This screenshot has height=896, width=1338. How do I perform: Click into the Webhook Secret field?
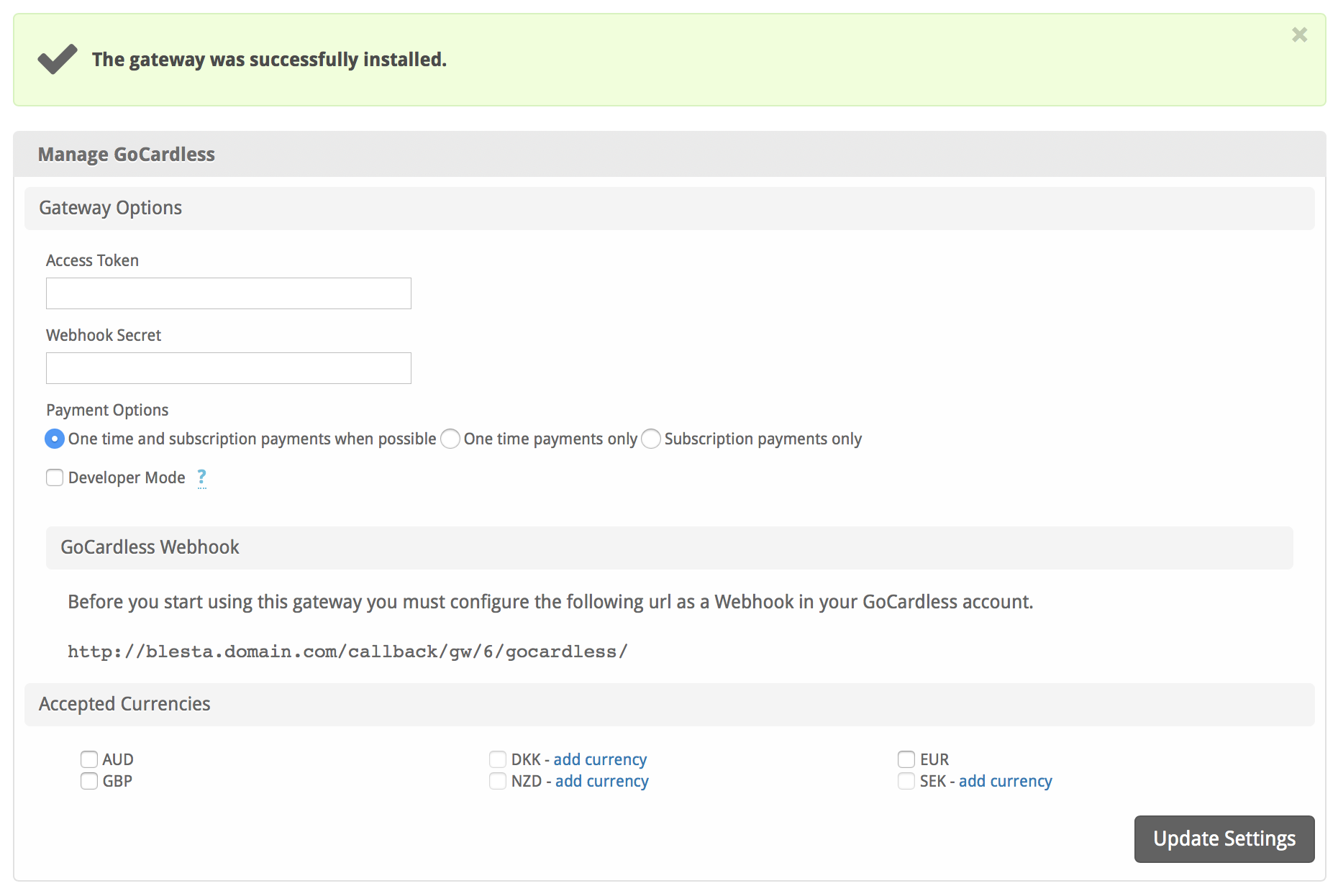(228, 368)
